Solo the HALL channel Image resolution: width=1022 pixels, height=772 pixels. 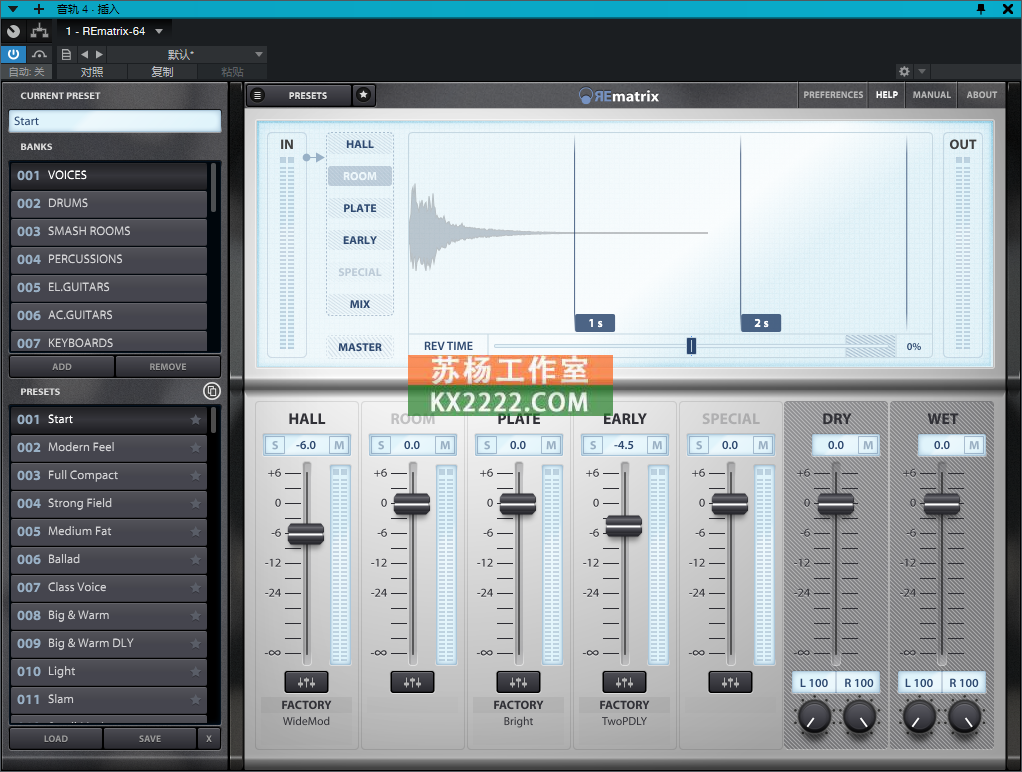[275, 445]
